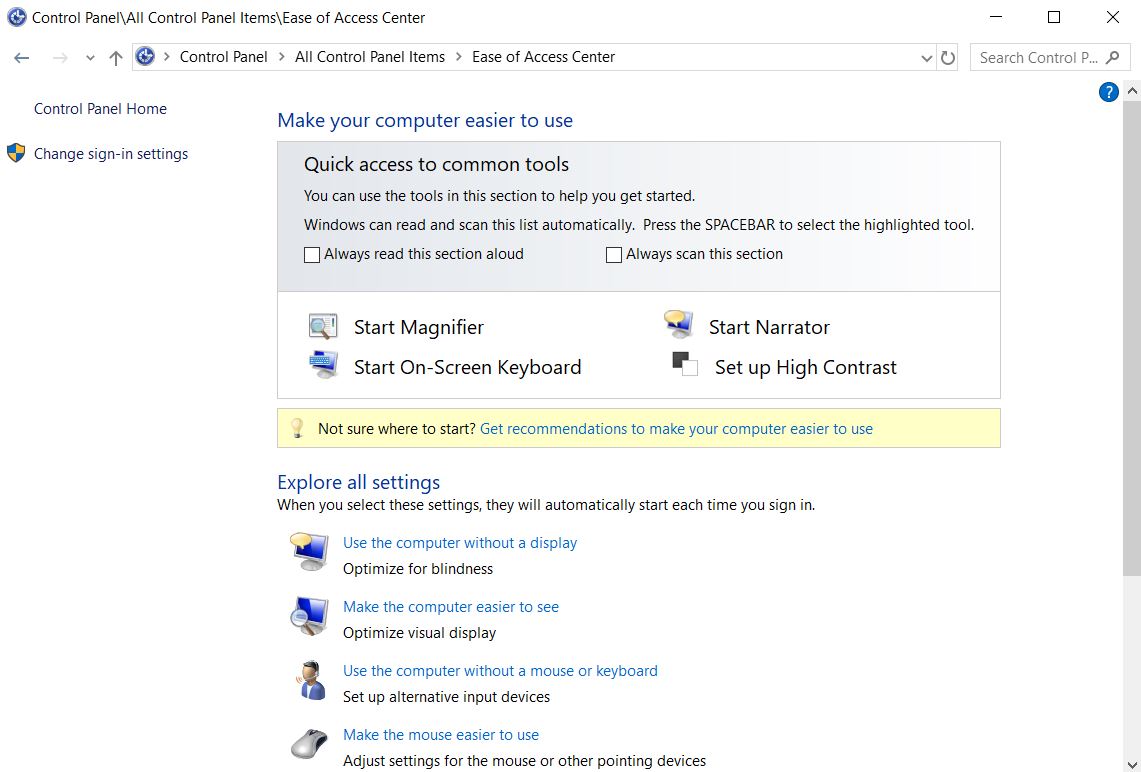This screenshot has height=772, width=1141.
Task: Click the shield icon beside sign-in settings
Action: click(x=16, y=153)
